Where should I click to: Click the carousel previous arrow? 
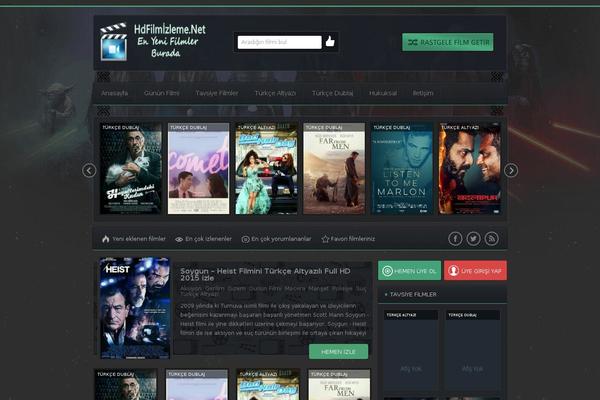[x=89, y=170]
